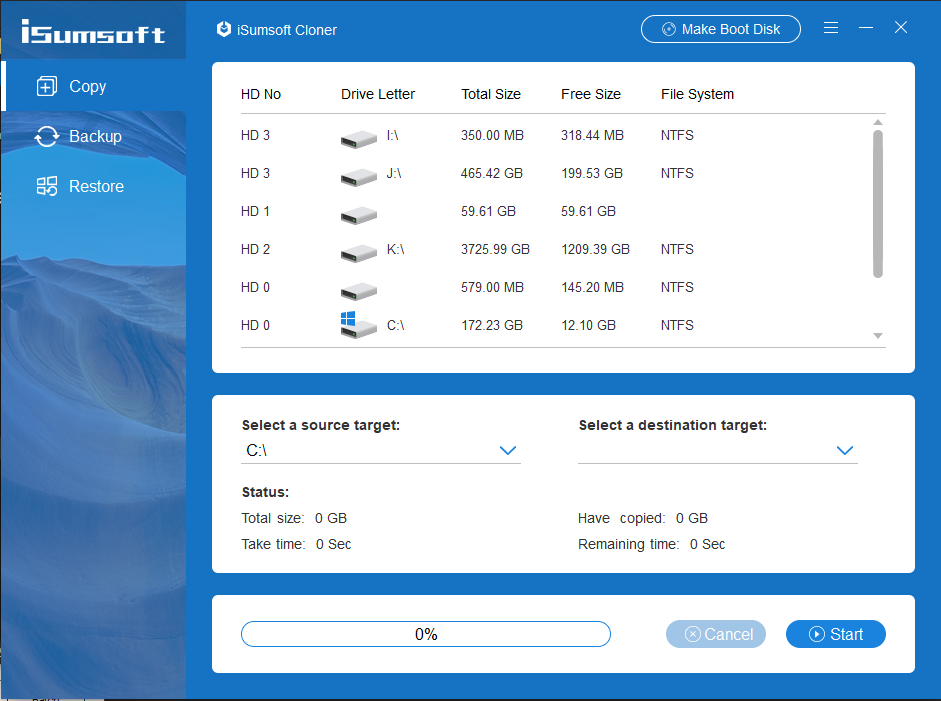The width and height of the screenshot is (941, 701).
Task: Click the Cancel button
Action: pos(716,634)
